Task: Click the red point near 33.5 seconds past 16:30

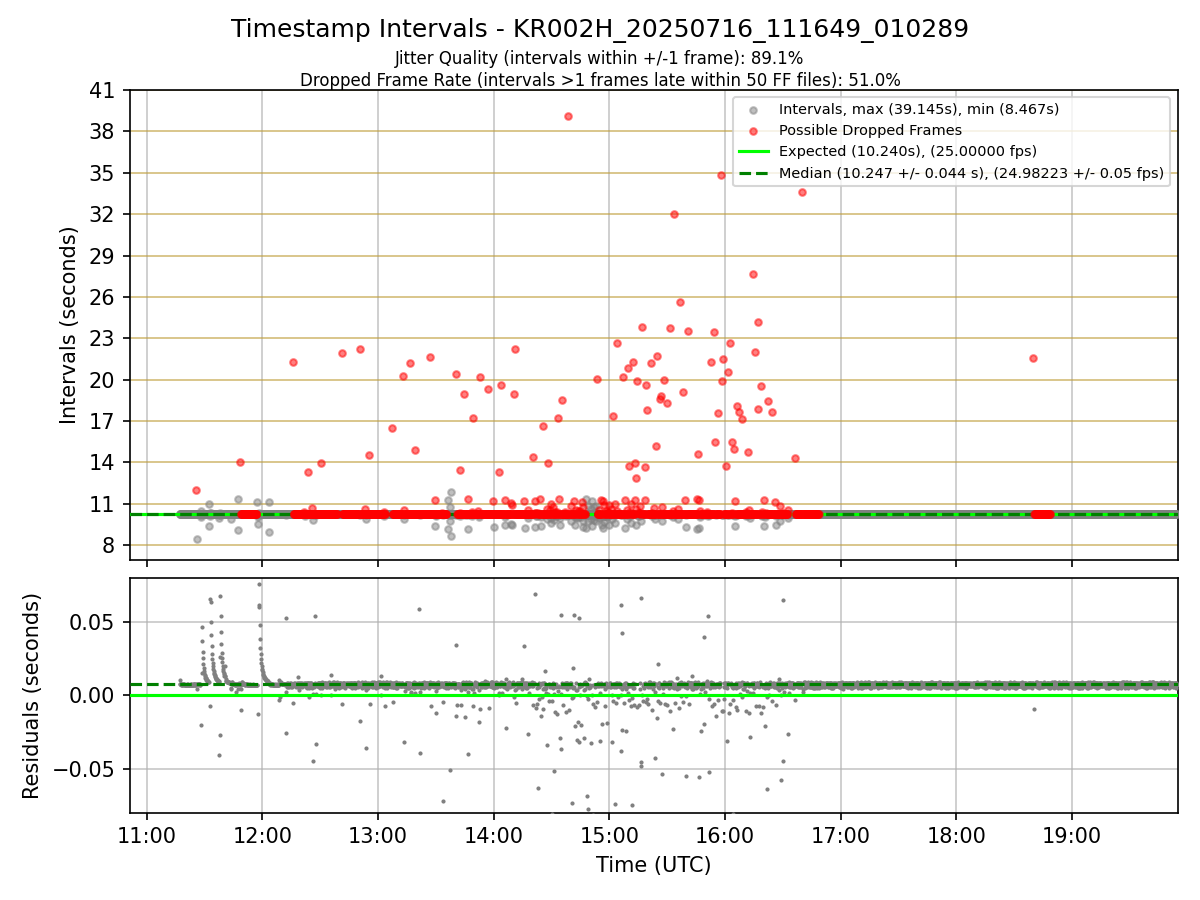Action: (802, 192)
